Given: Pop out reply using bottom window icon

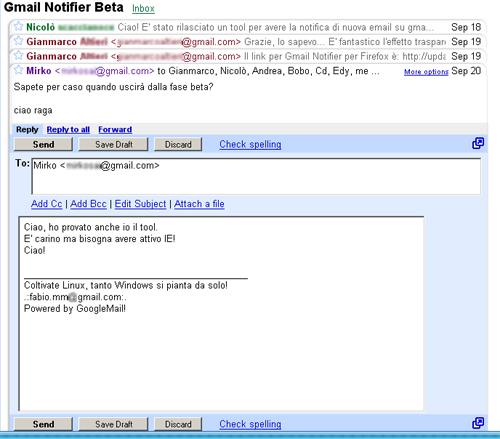Looking at the screenshot, I should [478, 423].
